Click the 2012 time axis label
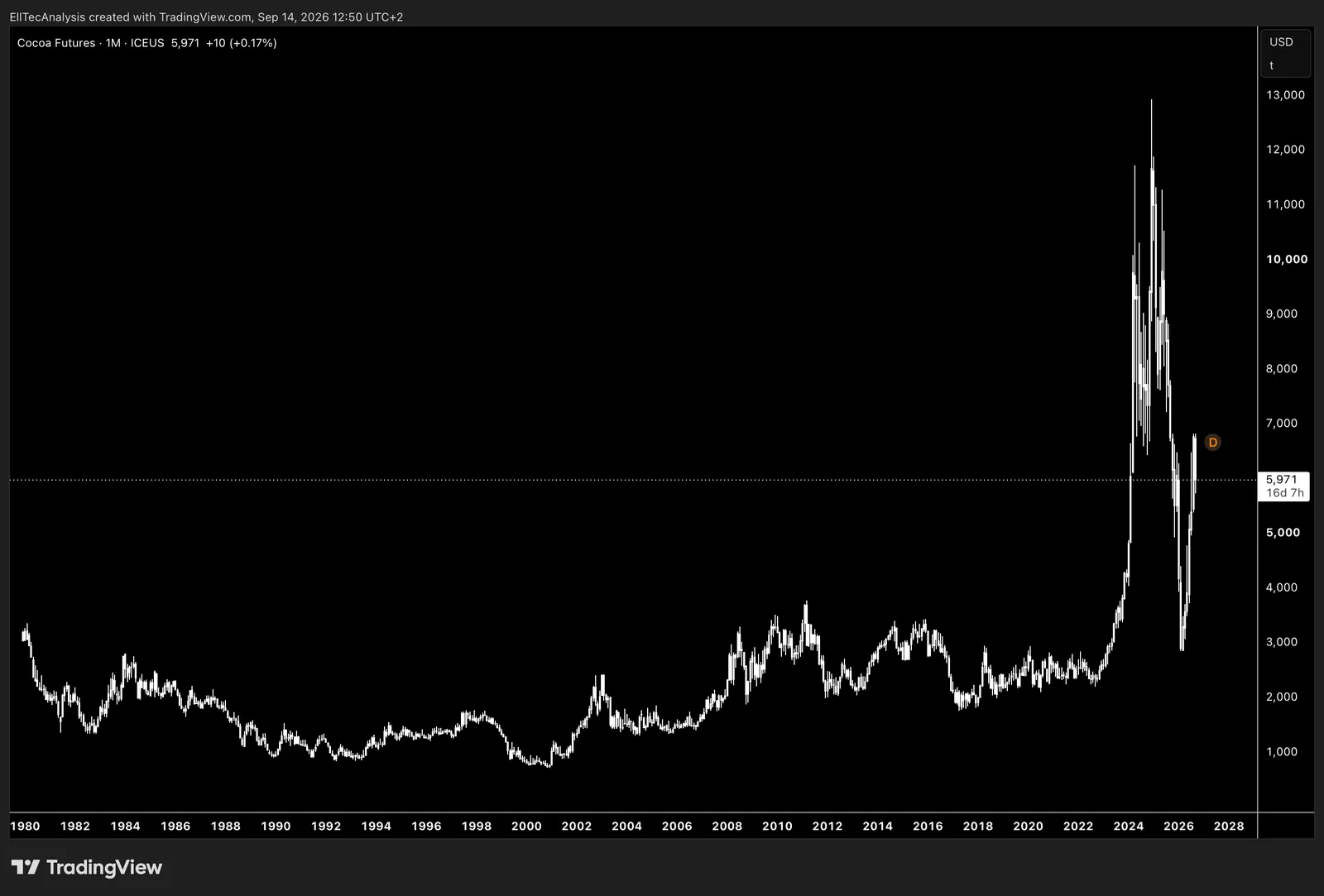 [827, 826]
